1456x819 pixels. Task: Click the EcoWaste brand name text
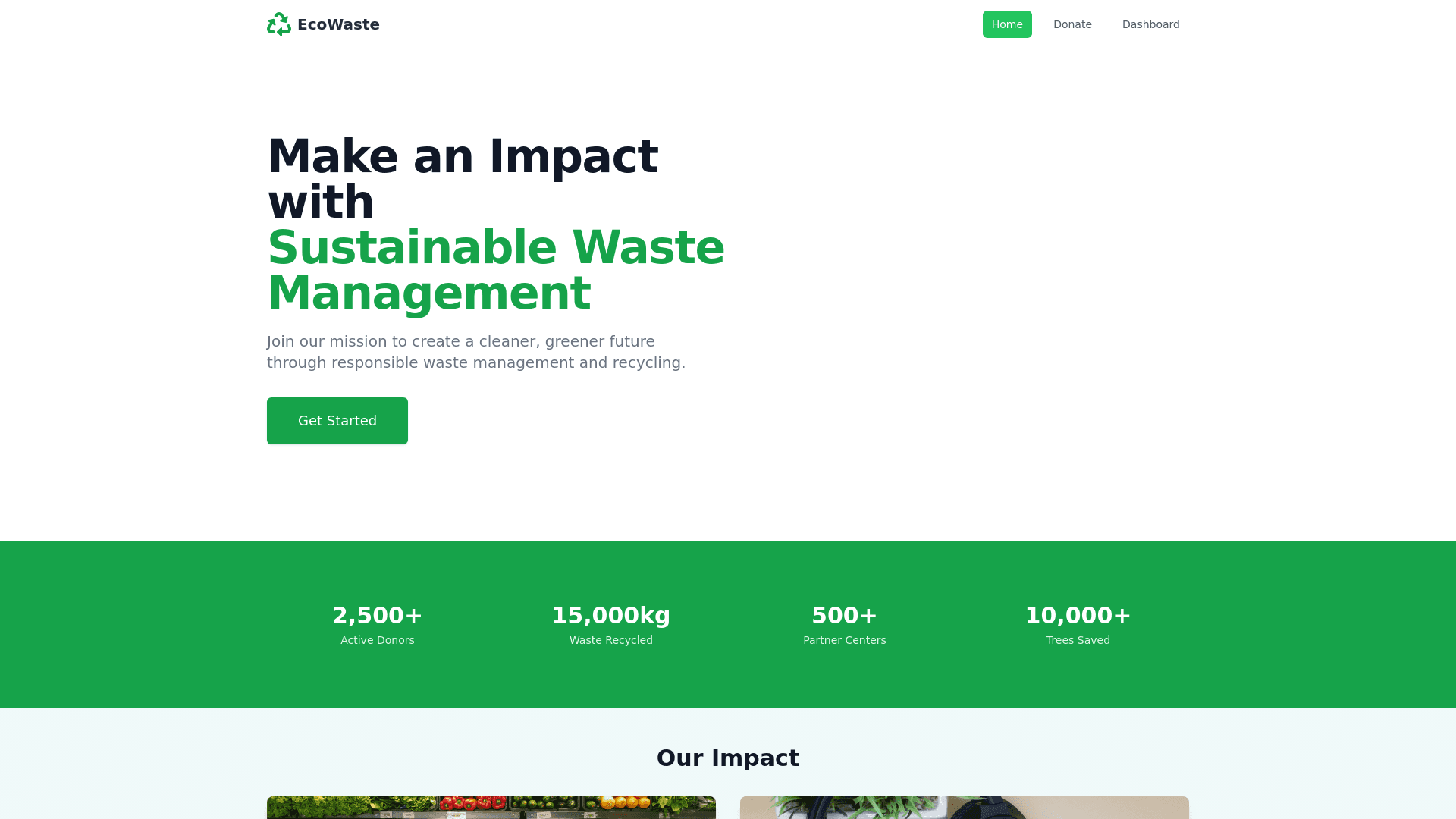pyautogui.click(x=338, y=24)
